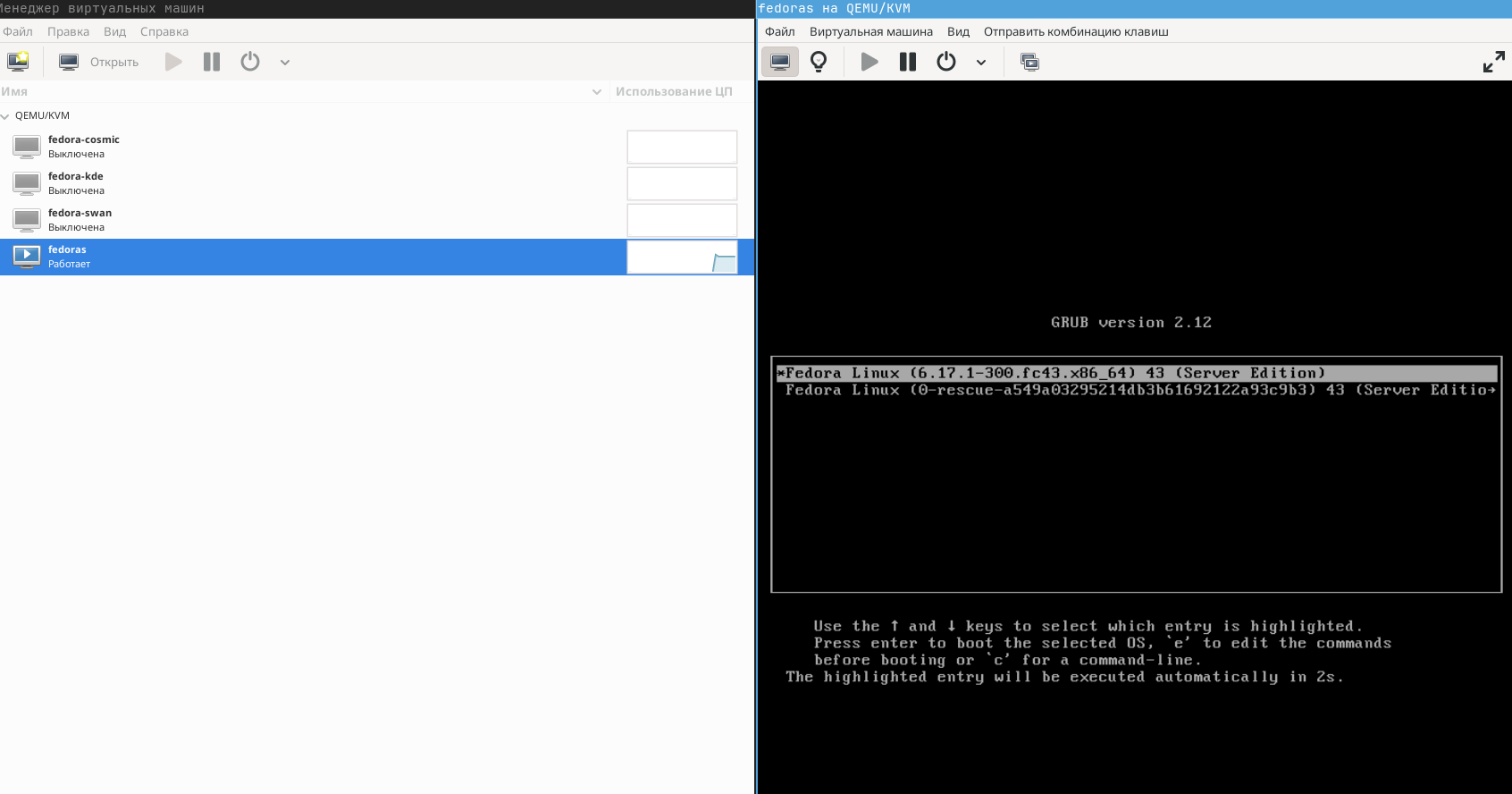Select the fedora-kde virtual machine
The height and width of the screenshot is (794, 1512).
click(76, 183)
